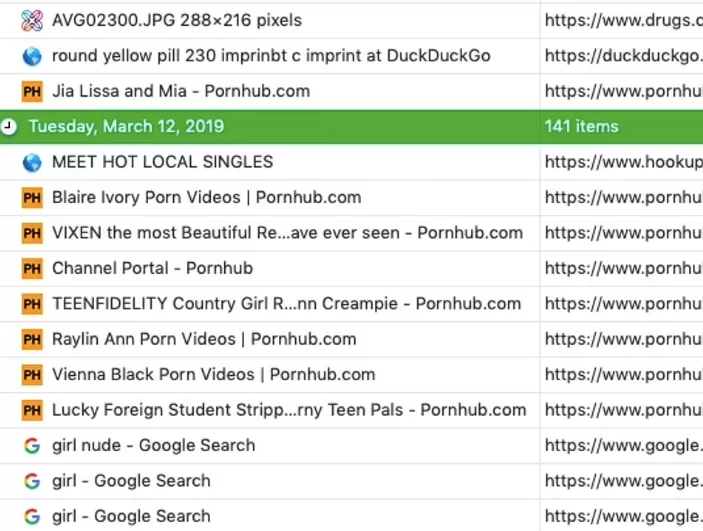Select the Channel Portal - Pornhub entry
The width and height of the screenshot is (703, 531).
[x=152, y=268]
